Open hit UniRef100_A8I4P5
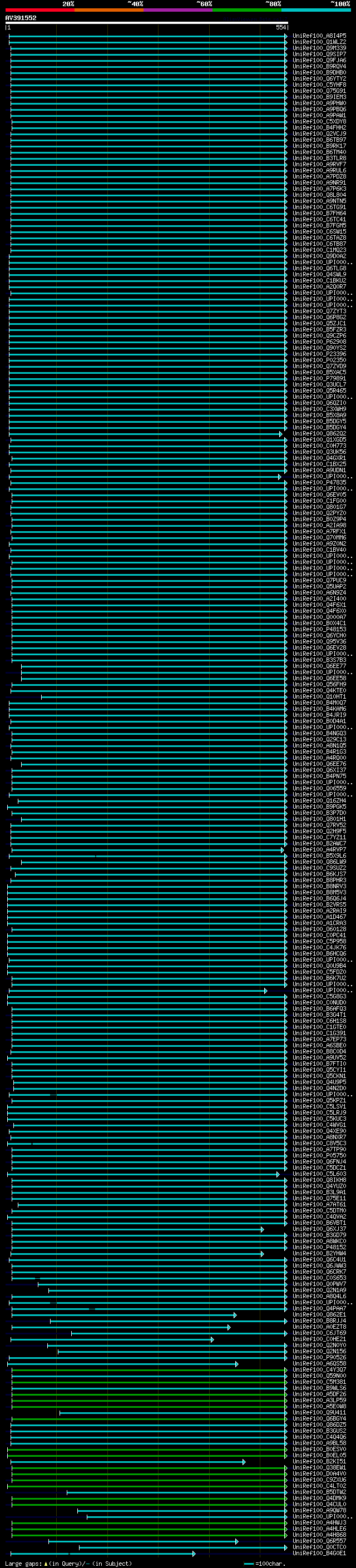 point(319,36)
